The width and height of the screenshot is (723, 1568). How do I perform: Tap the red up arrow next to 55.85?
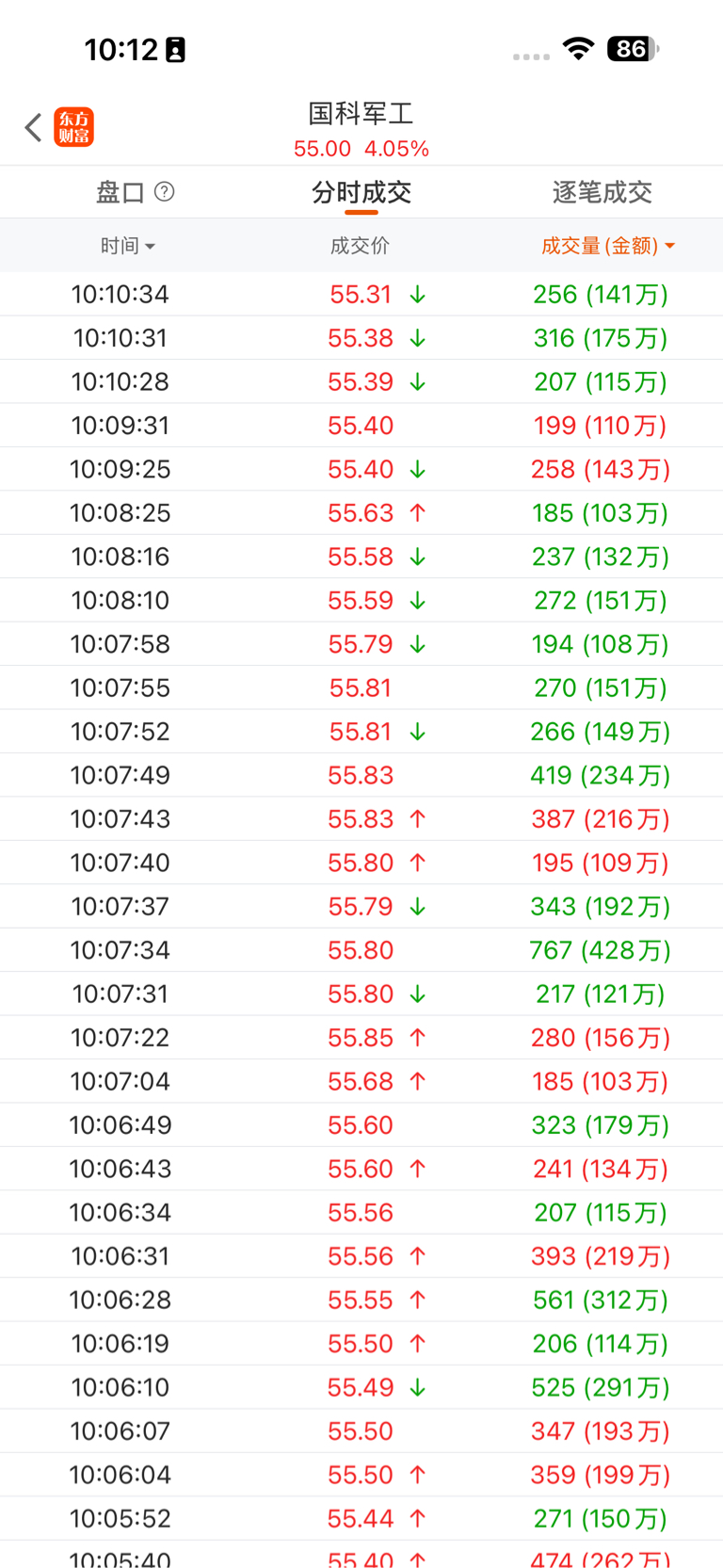tap(418, 1038)
